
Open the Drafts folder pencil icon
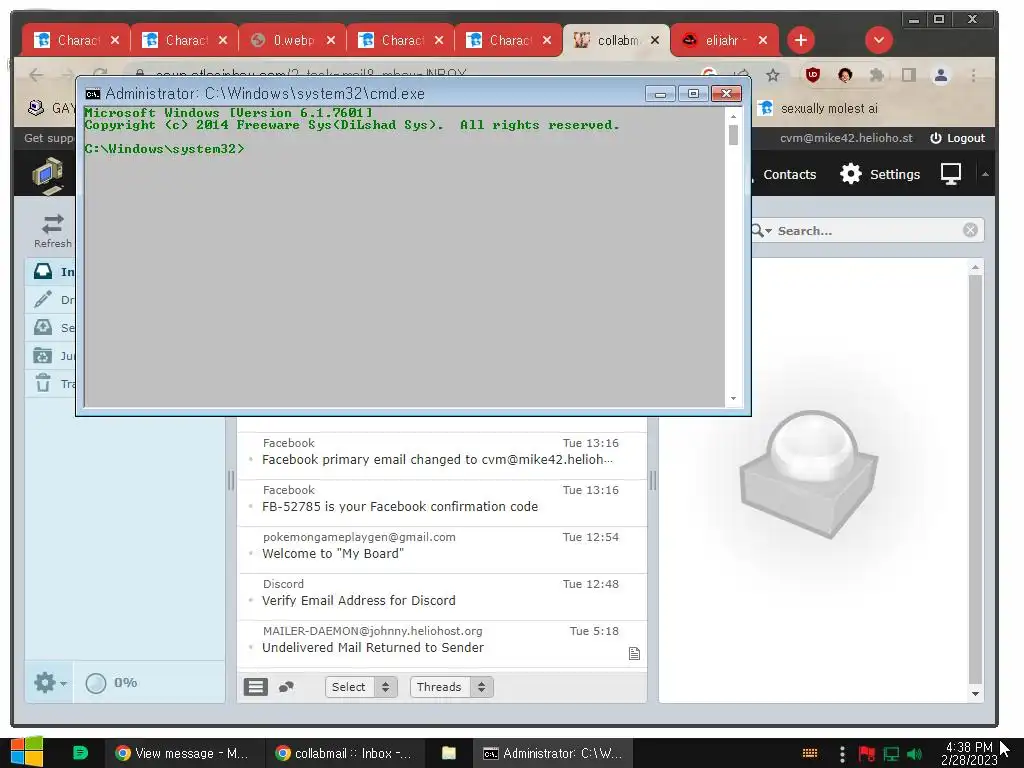[43, 300]
